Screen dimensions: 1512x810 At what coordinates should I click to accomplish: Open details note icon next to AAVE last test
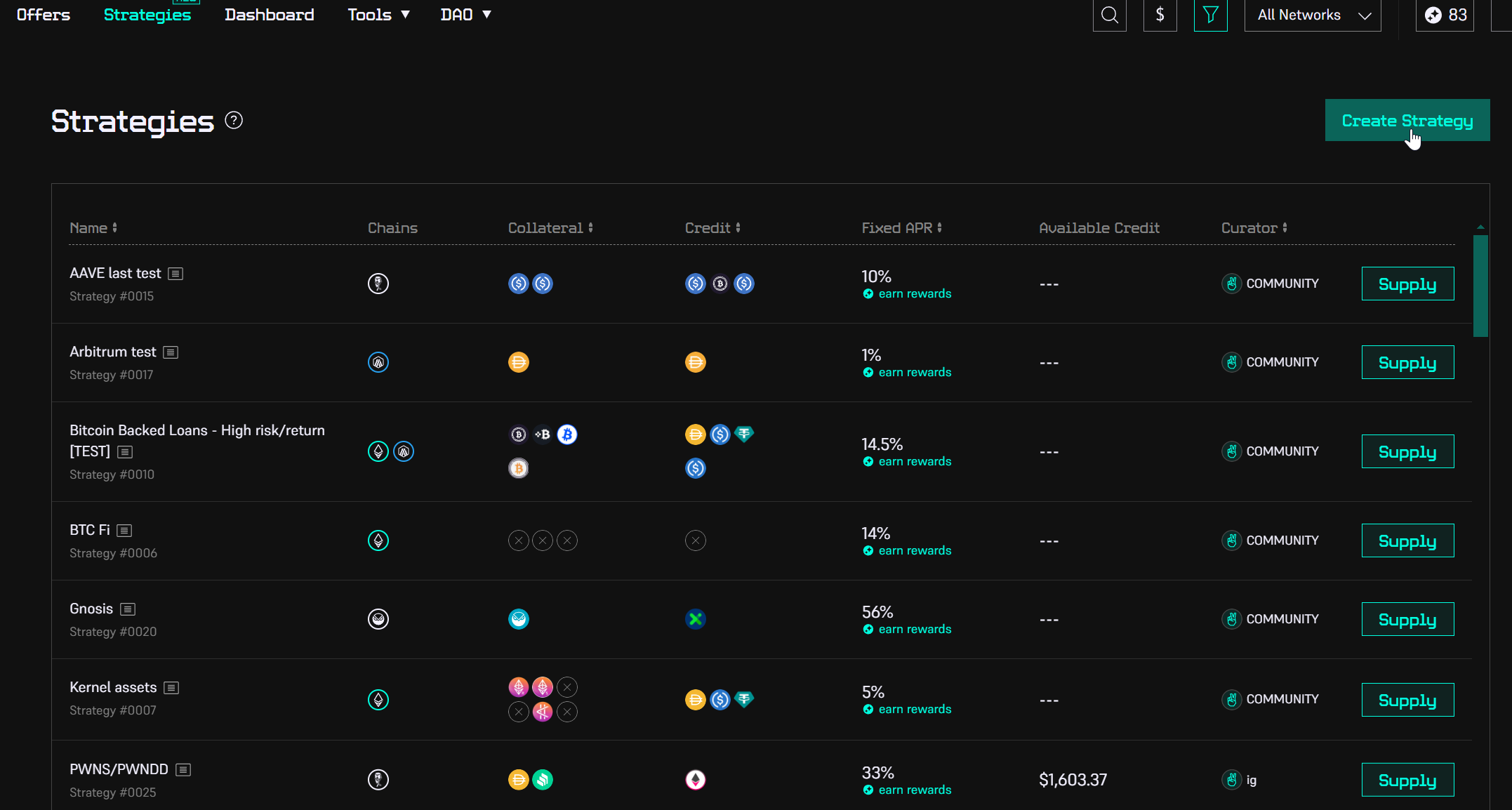click(175, 274)
